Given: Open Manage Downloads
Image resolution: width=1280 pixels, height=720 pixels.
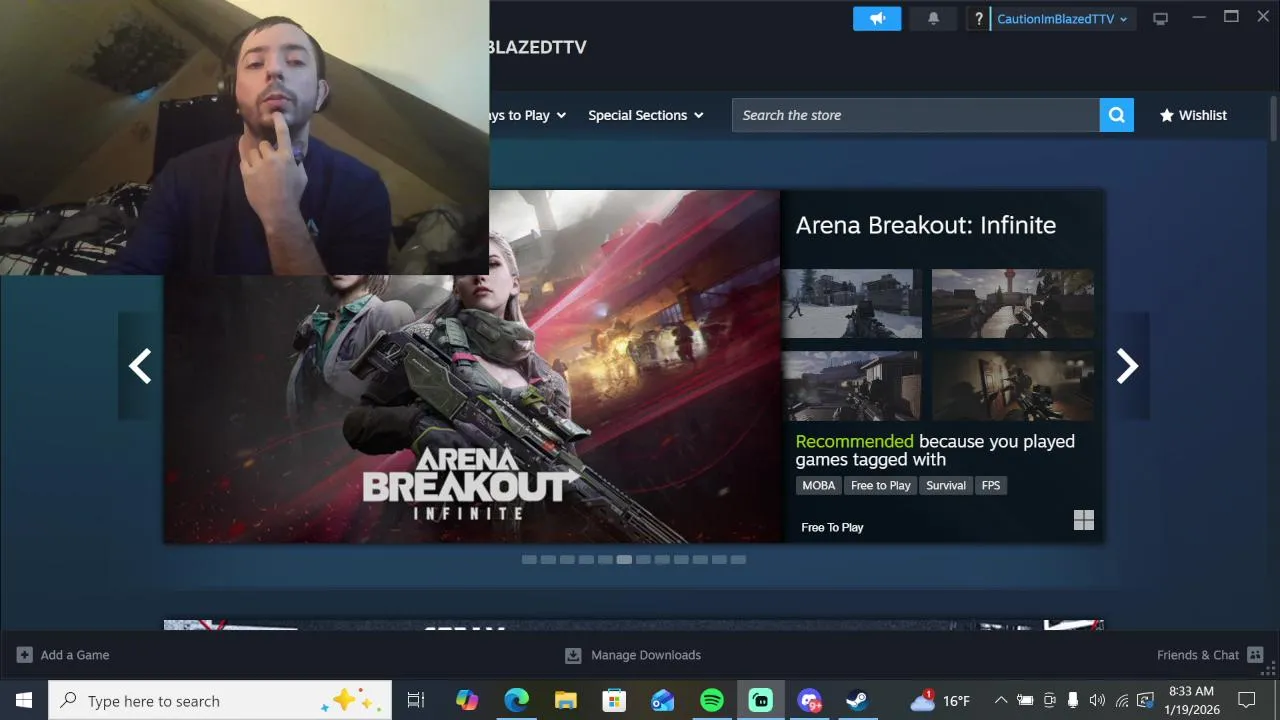Looking at the screenshot, I should point(633,655).
